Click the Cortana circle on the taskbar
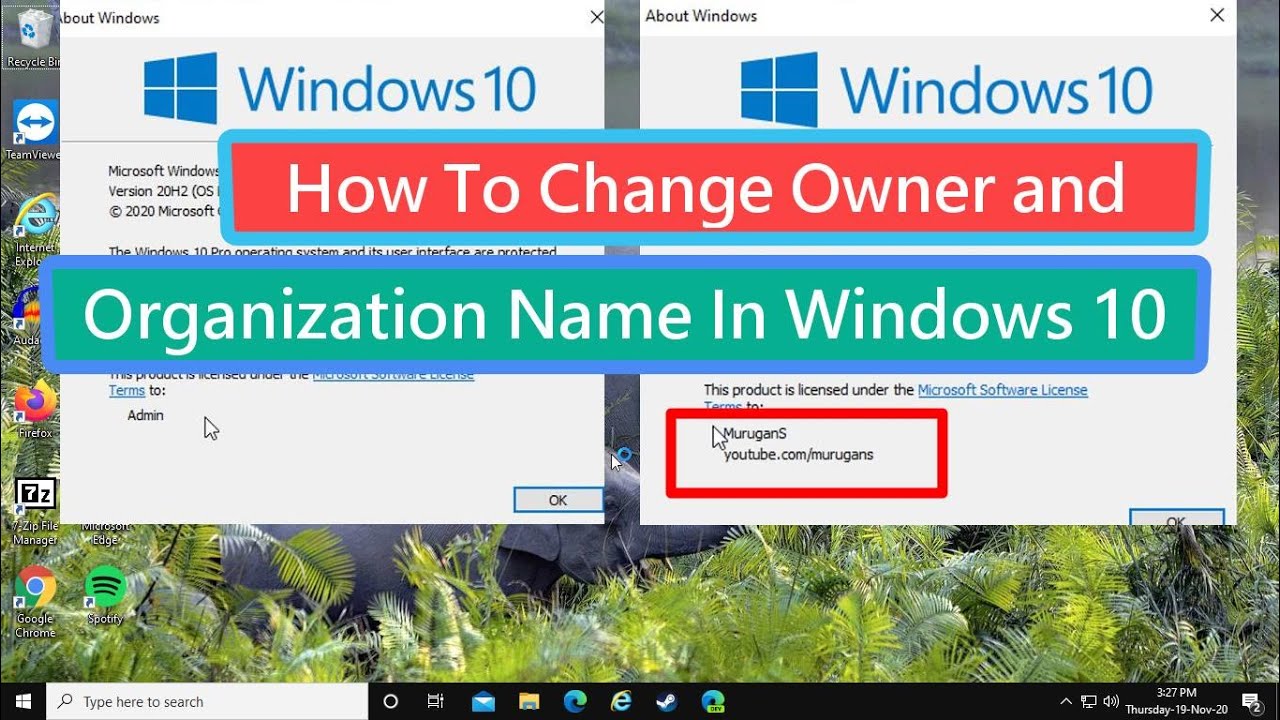This screenshot has height=720, width=1280. [391, 702]
